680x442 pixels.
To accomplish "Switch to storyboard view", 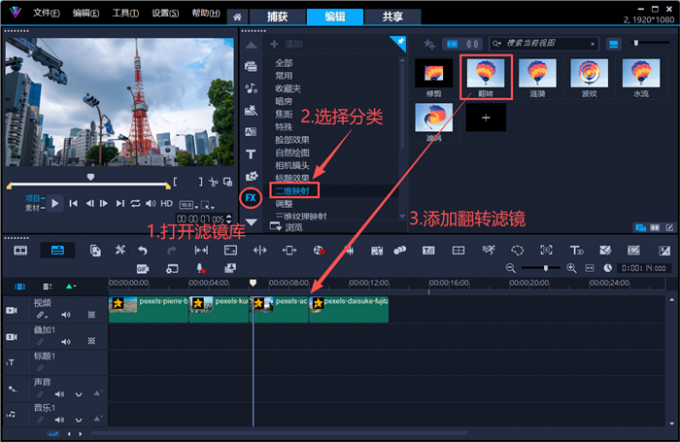I will (x=20, y=250).
